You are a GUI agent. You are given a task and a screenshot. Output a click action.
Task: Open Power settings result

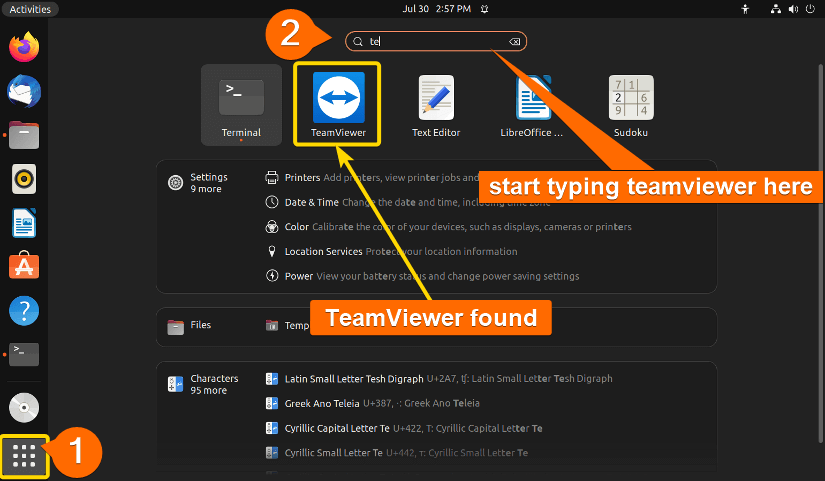[x=422, y=276]
